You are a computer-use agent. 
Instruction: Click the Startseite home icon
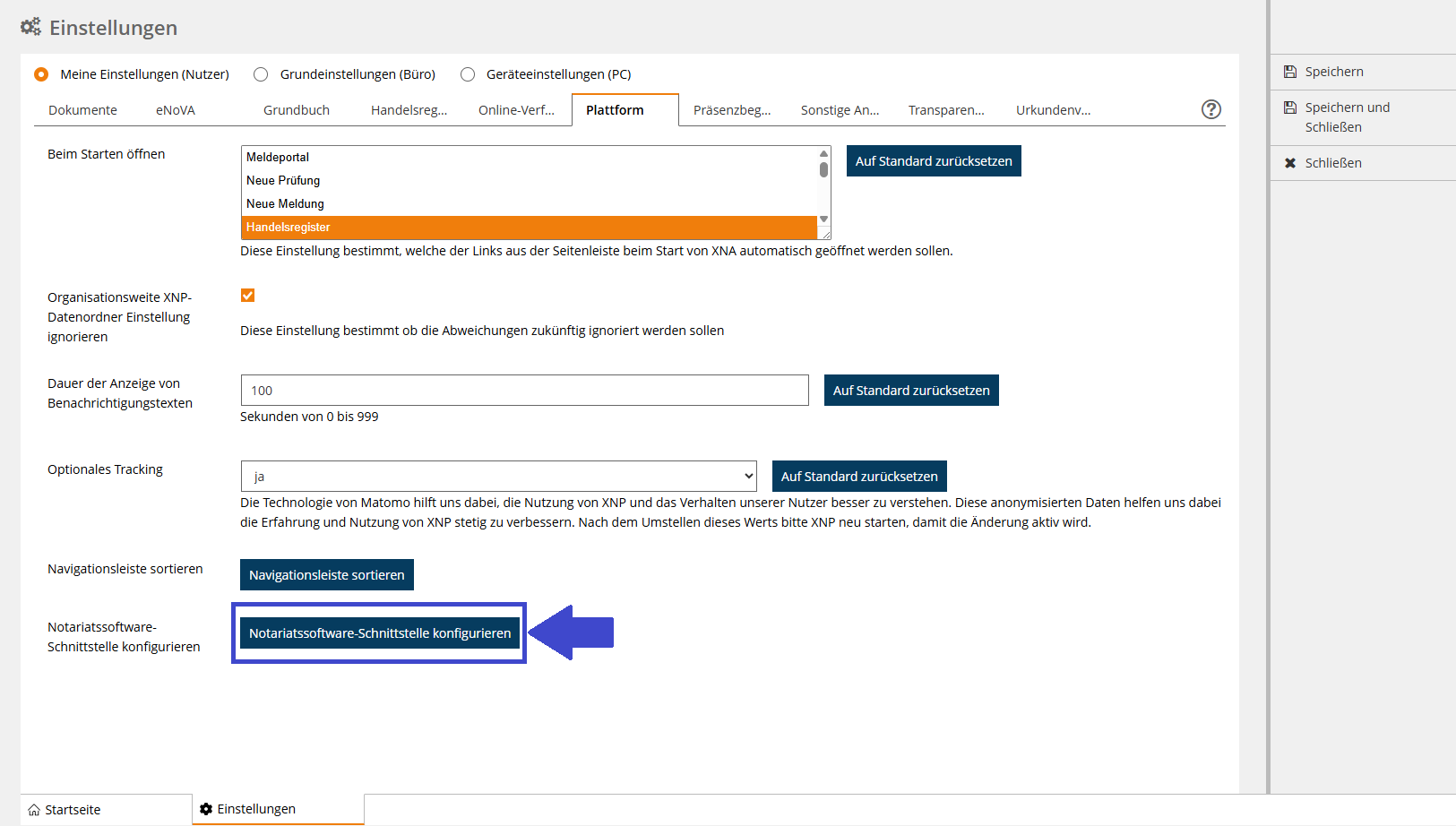pos(34,810)
